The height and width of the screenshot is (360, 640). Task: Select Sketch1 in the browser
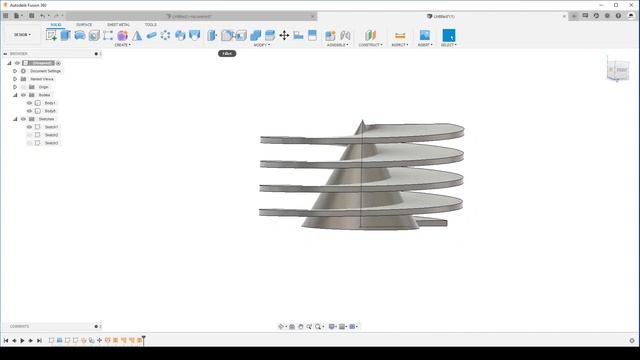coord(51,127)
